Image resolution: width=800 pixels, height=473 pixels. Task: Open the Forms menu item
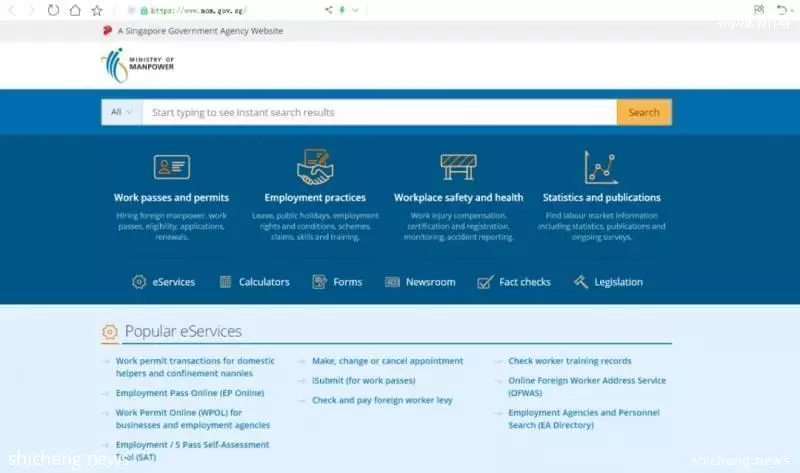pyautogui.click(x=347, y=282)
